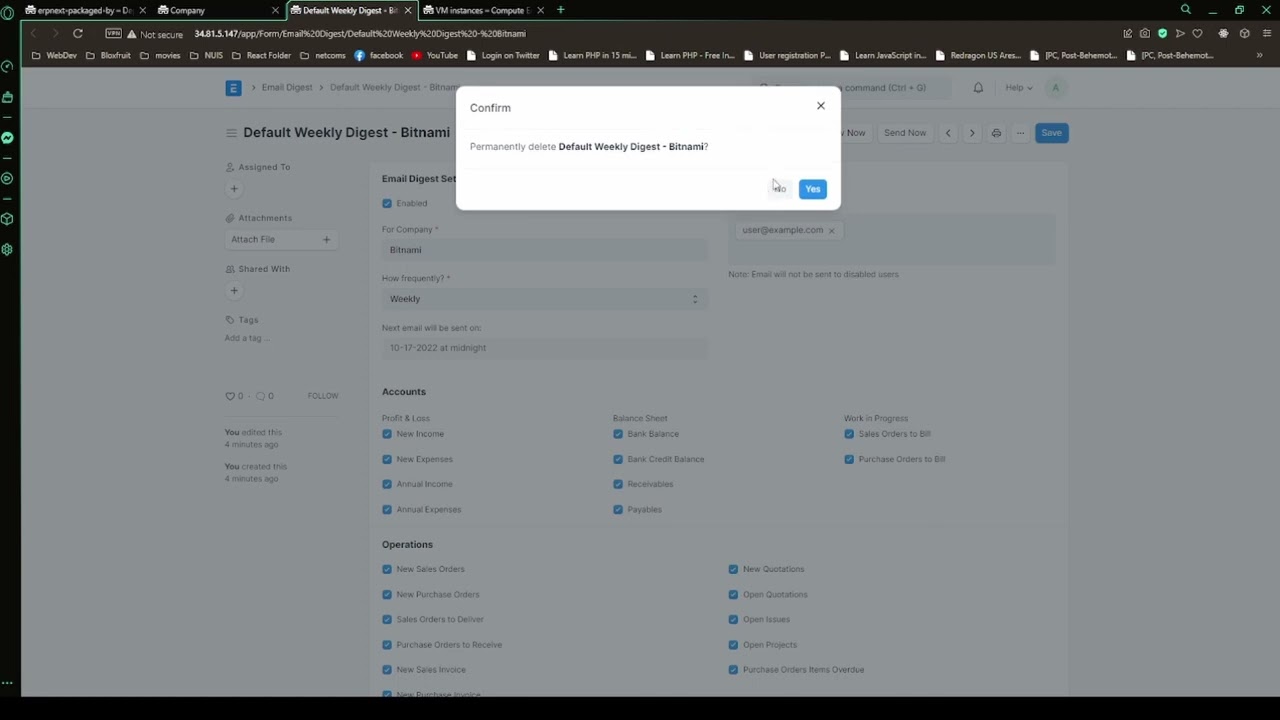The height and width of the screenshot is (720, 1280).
Task: Focus the browser address bar URL
Action: (x=360, y=34)
